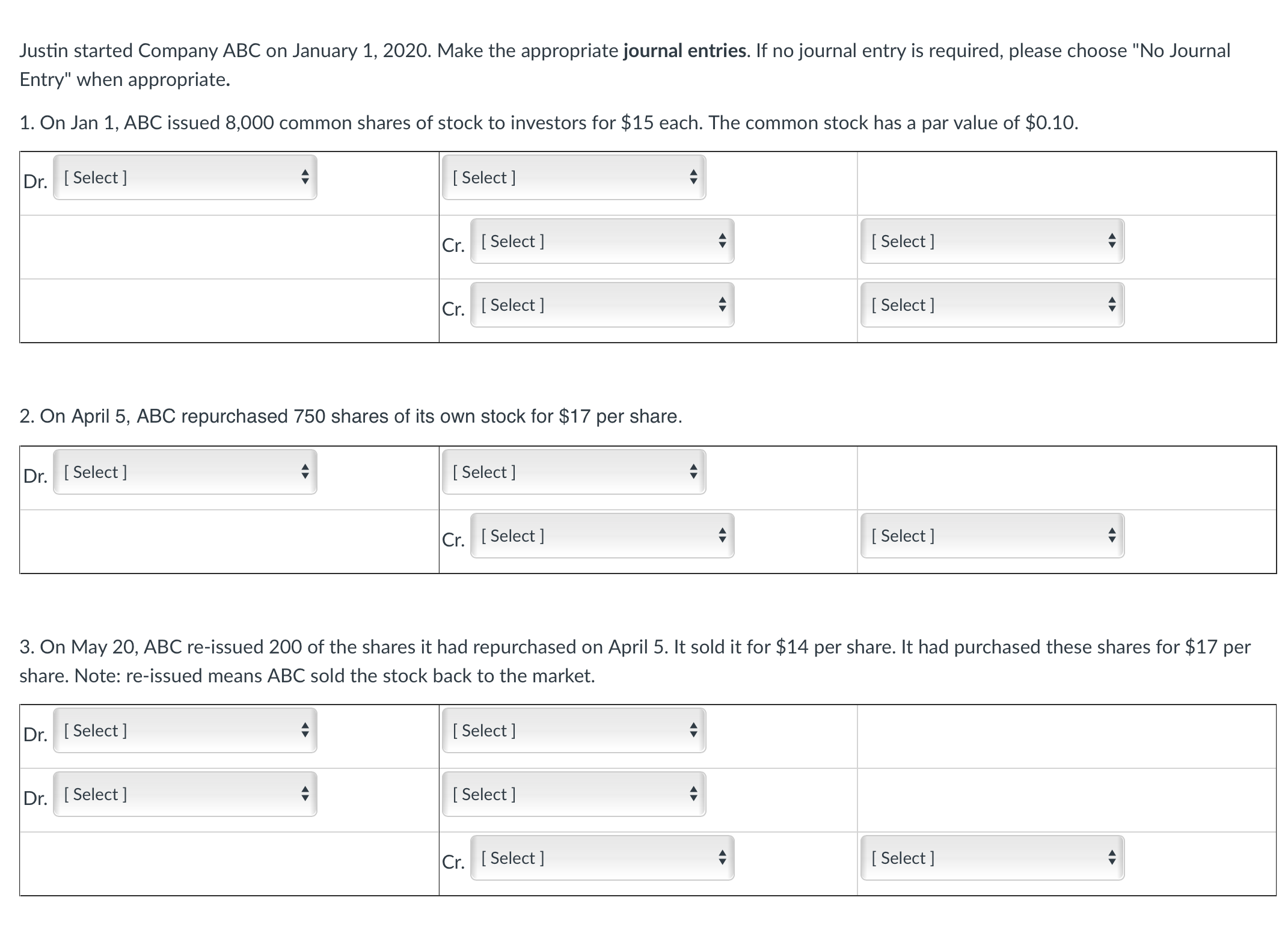Open the second Cr amount selector in question 1
Screen dimensions: 1288x933
(992, 305)
